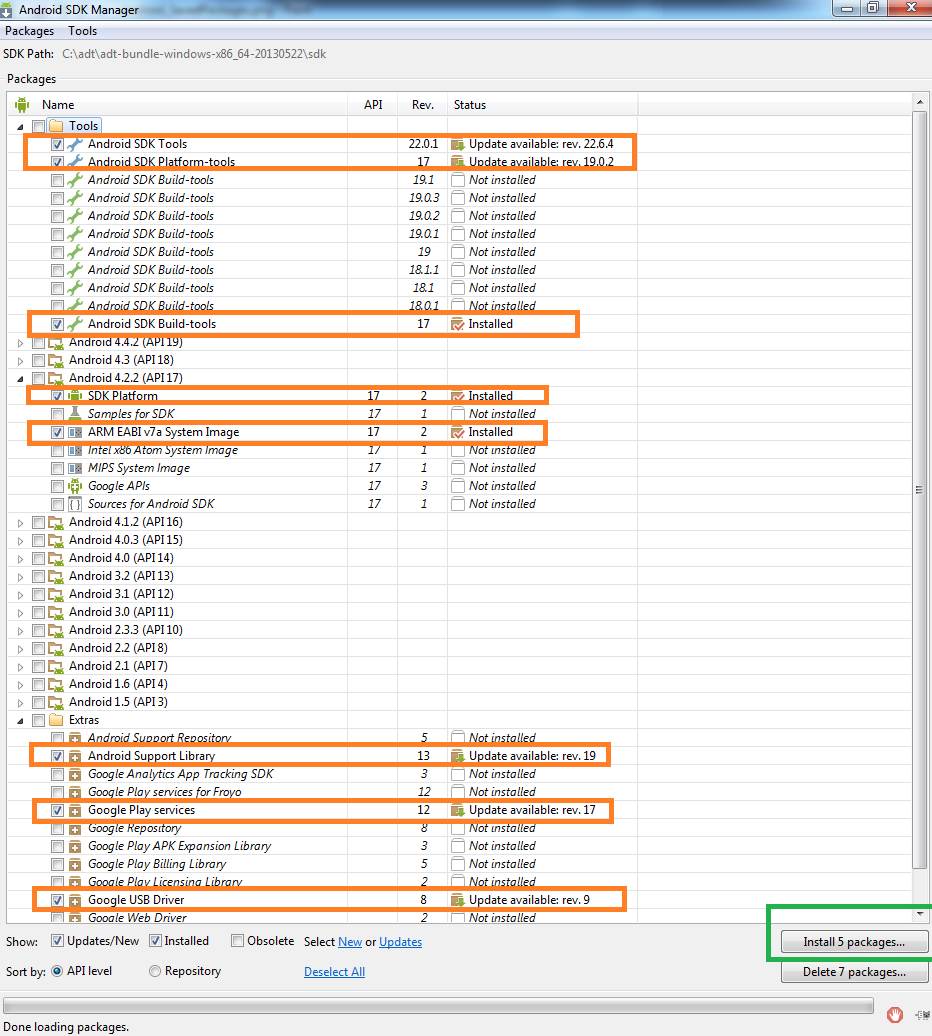
Task: Click the installed status icon for Build-tools 17
Action: 458,324
